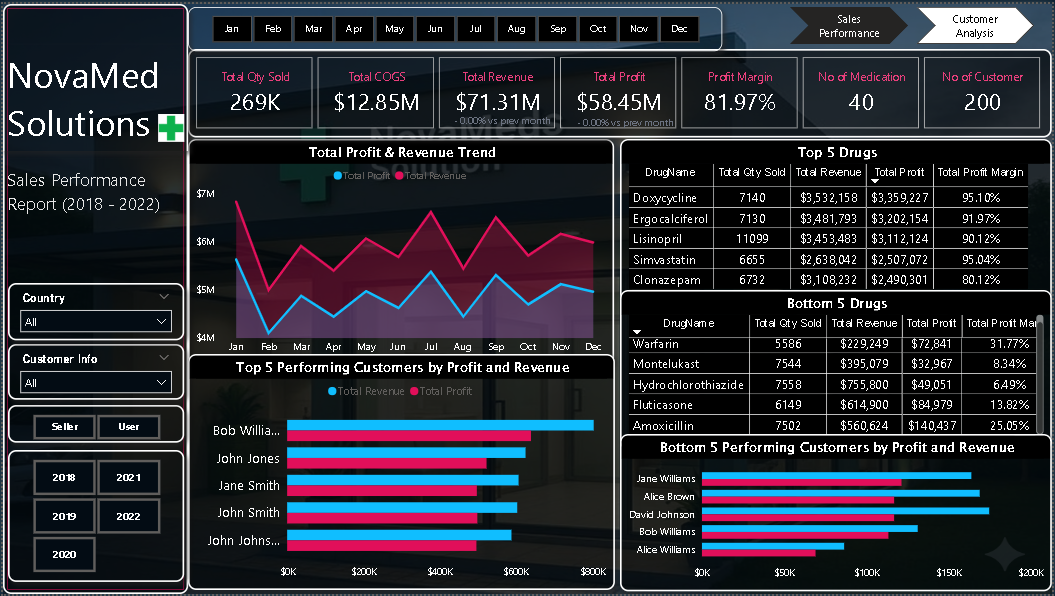Click the chevron icon beside Country title

tap(164, 297)
